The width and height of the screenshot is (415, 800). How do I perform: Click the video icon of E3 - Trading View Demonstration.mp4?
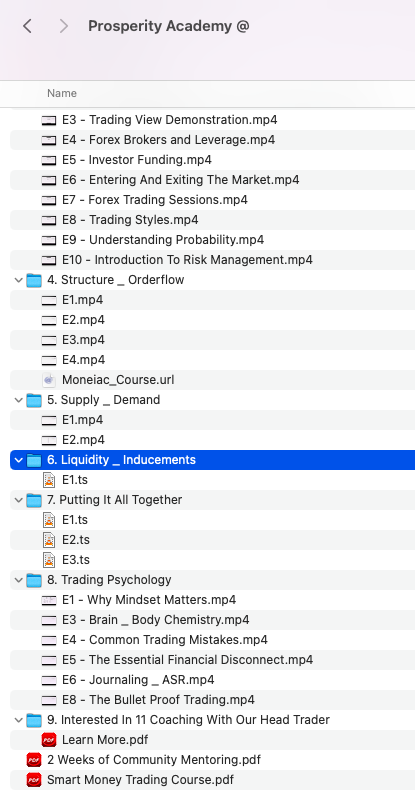click(49, 120)
